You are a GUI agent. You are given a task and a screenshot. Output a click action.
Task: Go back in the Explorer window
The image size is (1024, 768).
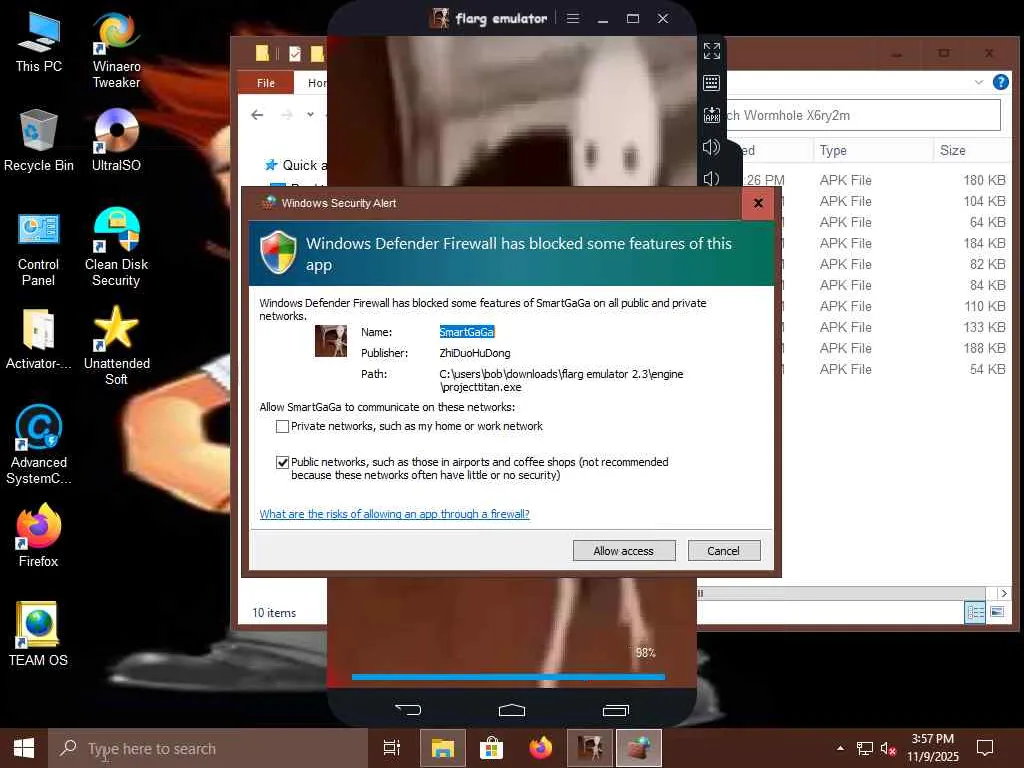tap(257, 114)
